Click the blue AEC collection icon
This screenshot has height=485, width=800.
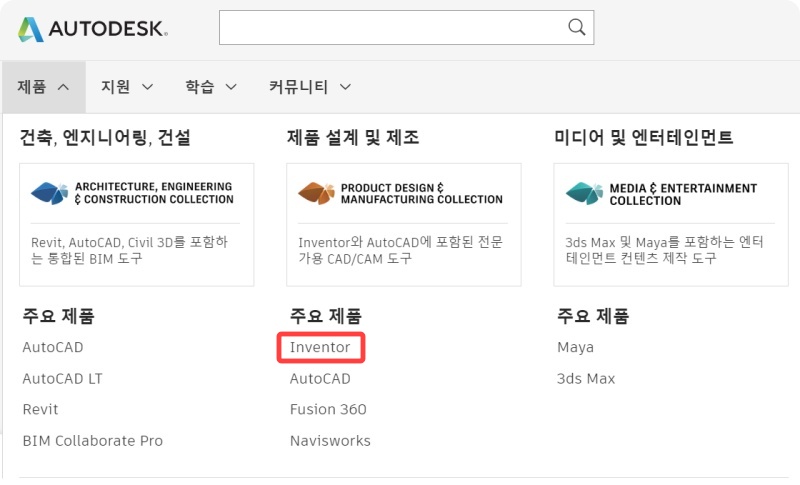pos(49,193)
